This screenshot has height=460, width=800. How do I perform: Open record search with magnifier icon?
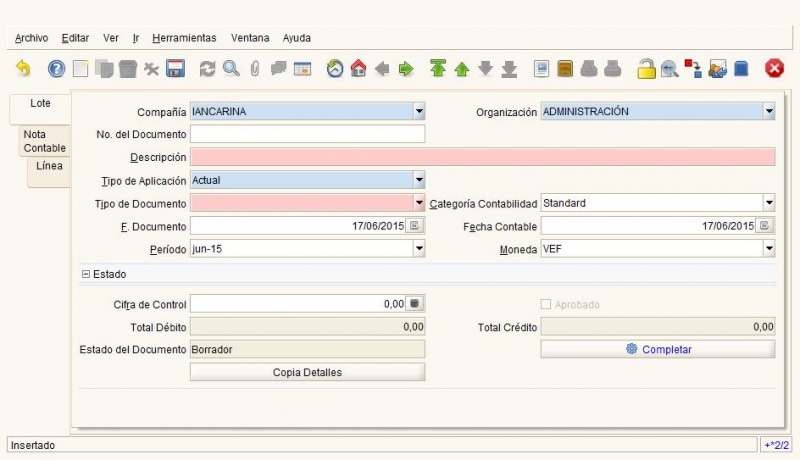(x=231, y=69)
